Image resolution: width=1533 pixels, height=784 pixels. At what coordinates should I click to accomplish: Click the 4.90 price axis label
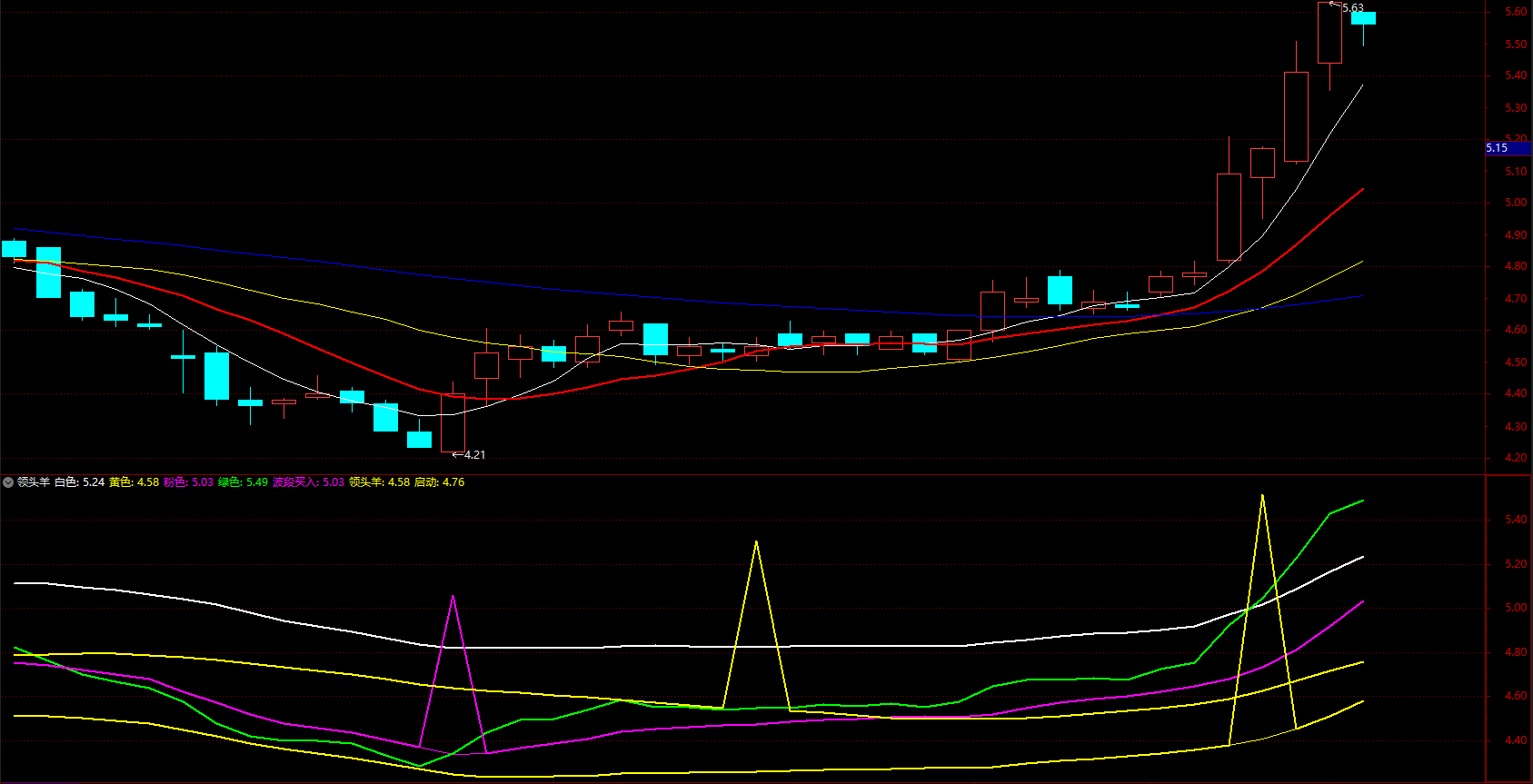[1515, 234]
